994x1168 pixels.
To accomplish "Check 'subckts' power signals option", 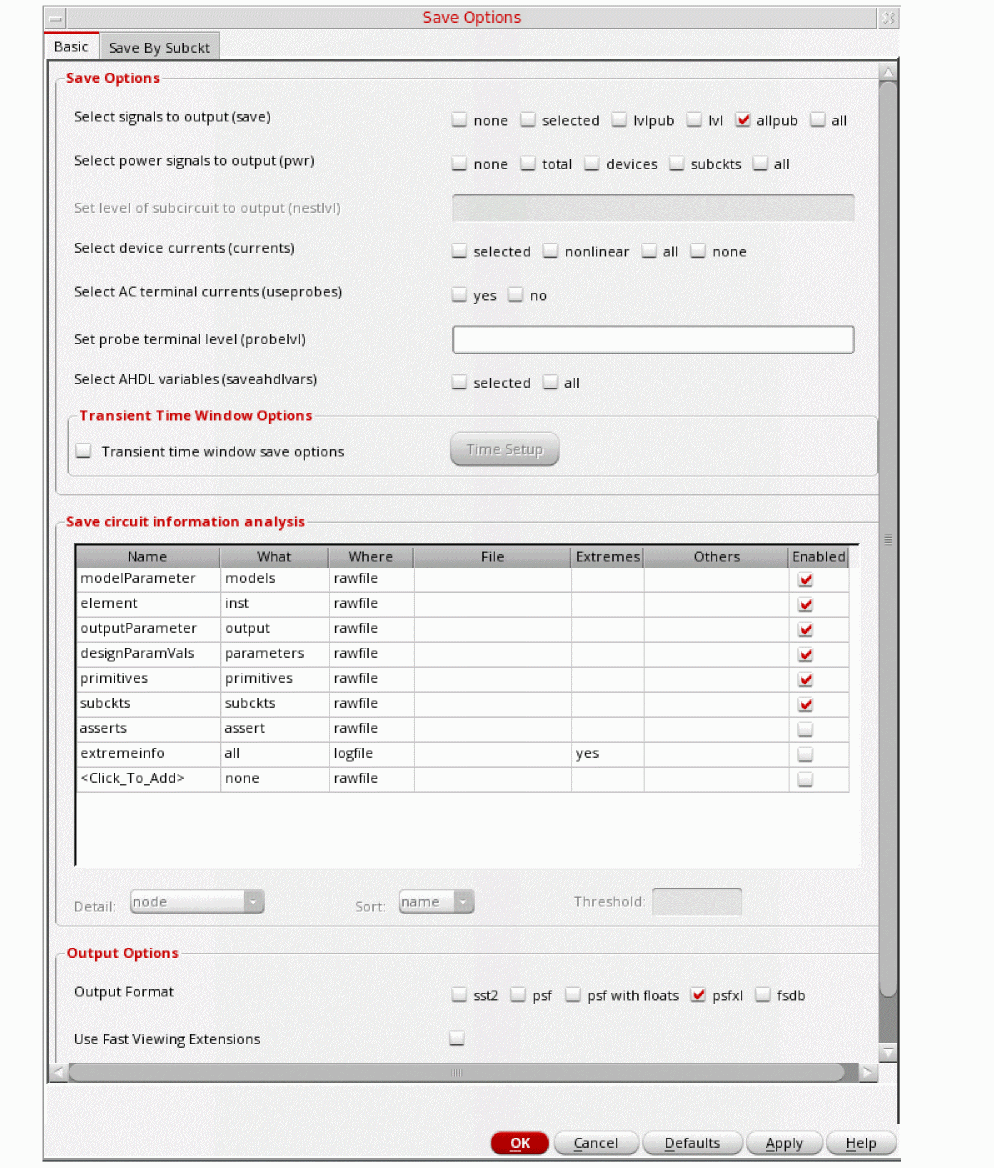I will click(x=677, y=163).
